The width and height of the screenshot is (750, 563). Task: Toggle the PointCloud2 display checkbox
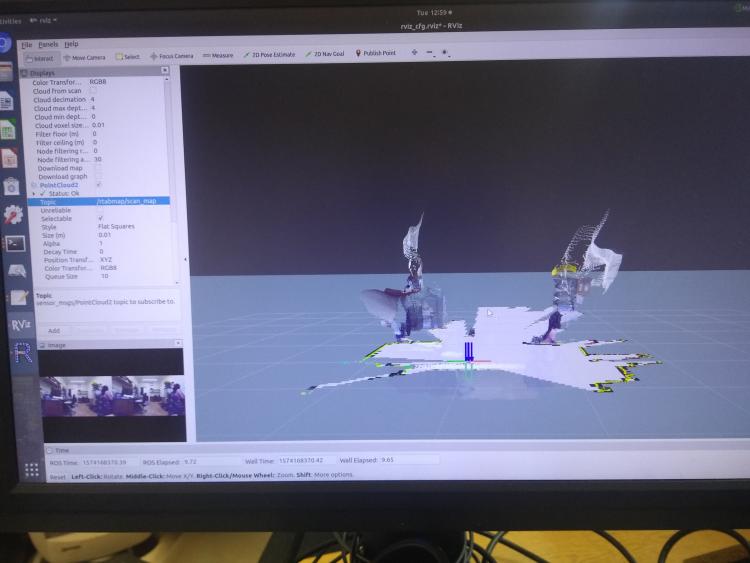click(98, 185)
